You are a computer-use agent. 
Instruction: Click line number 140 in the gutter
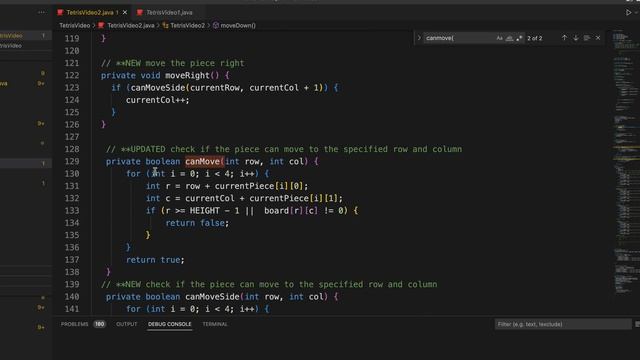[72, 297]
